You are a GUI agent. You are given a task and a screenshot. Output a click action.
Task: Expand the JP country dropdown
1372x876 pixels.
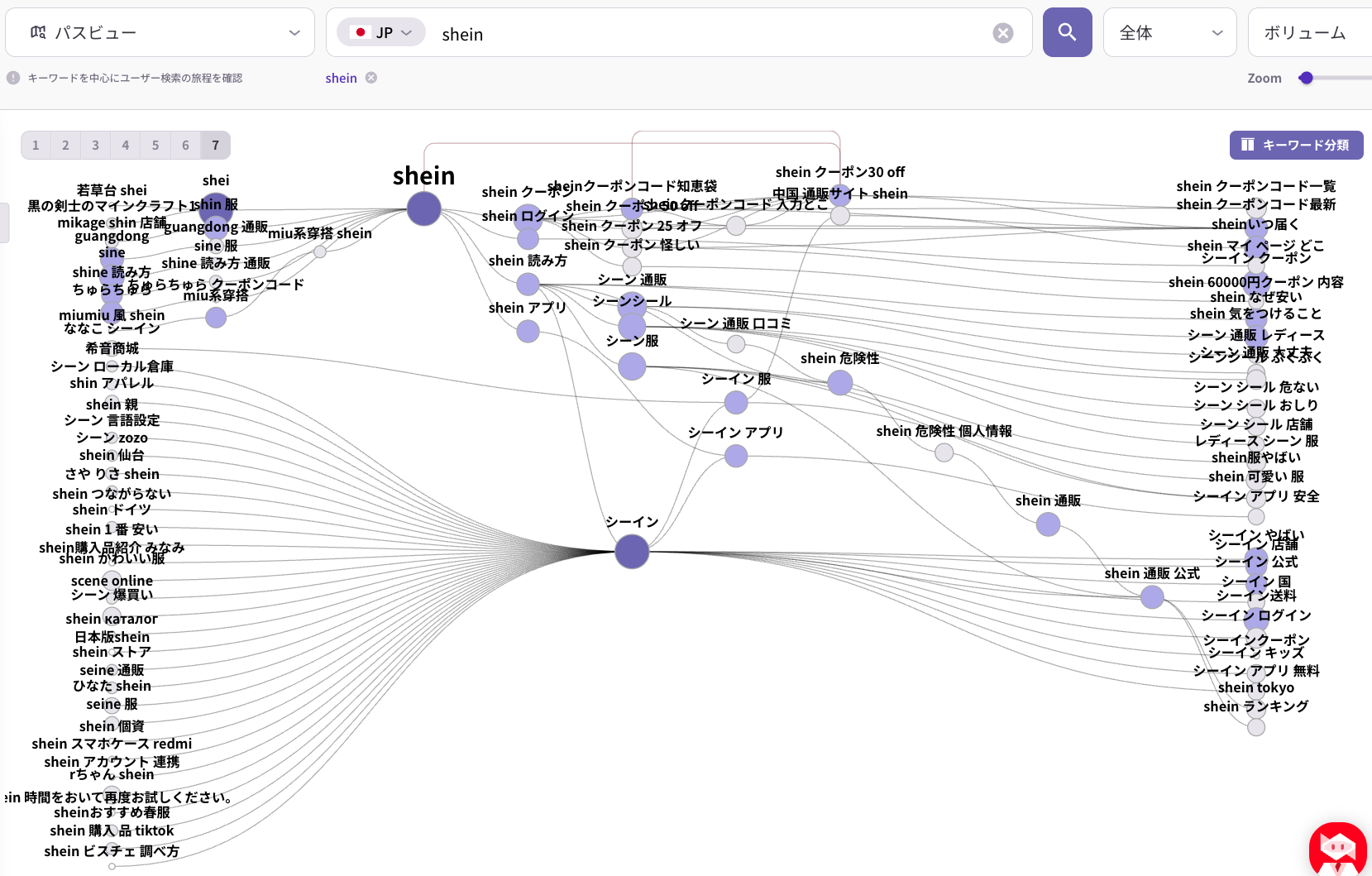coord(406,31)
